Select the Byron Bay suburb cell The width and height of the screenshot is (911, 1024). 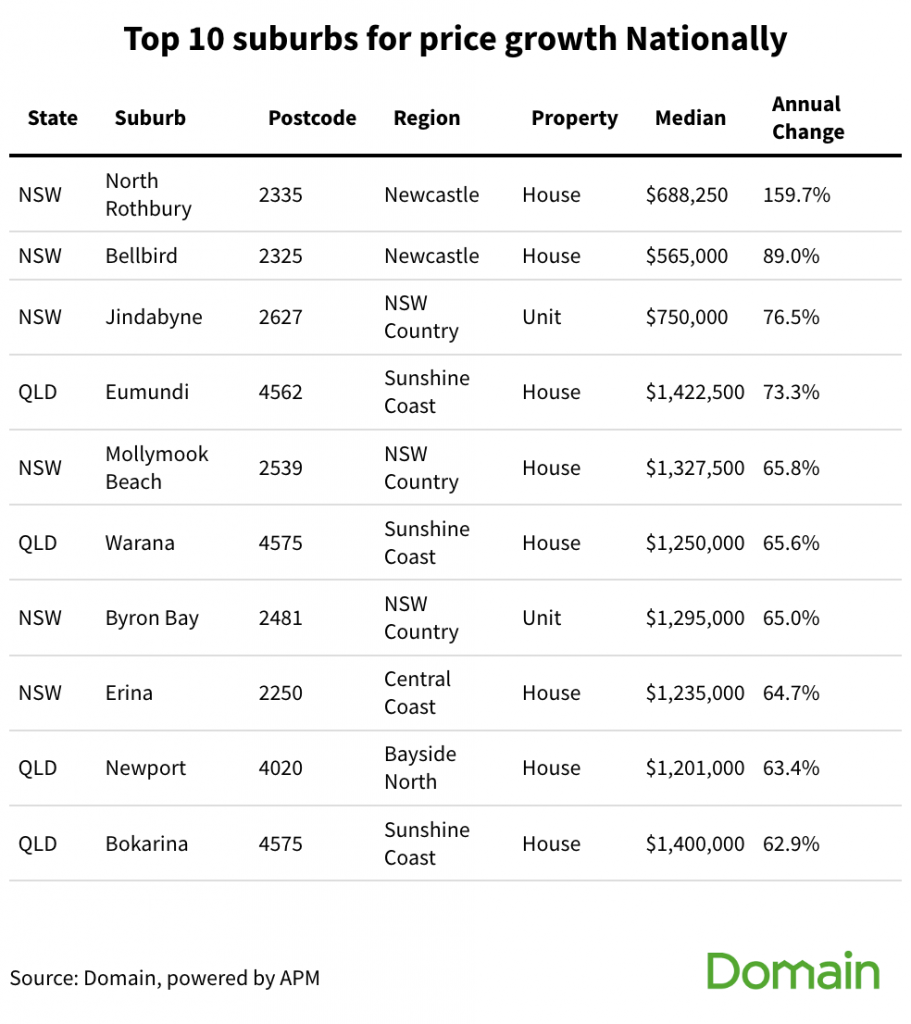coord(152,618)
